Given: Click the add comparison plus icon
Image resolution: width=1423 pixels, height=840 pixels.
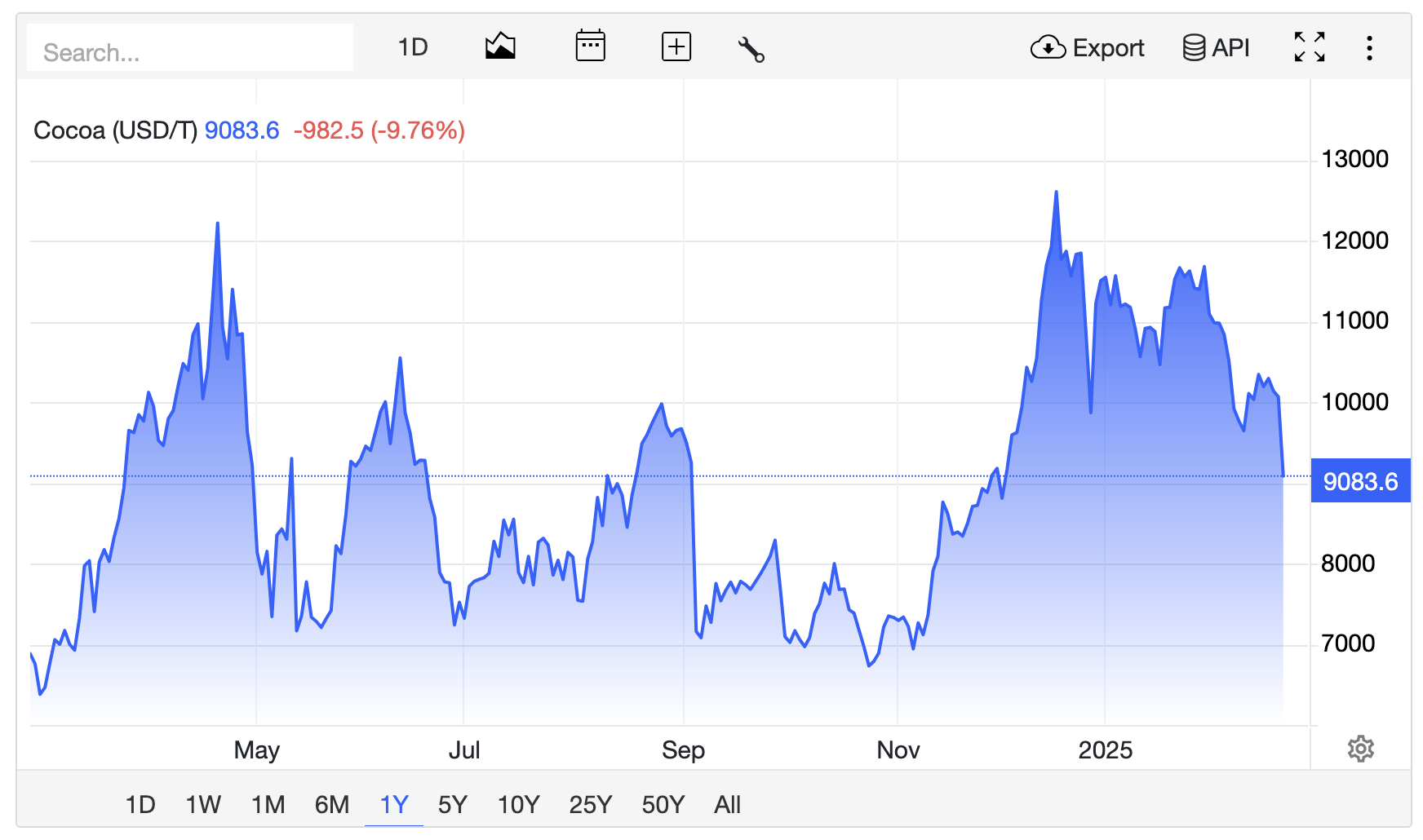Looking at the screenshot, I should pyautogui.click(x=676, y=47).
